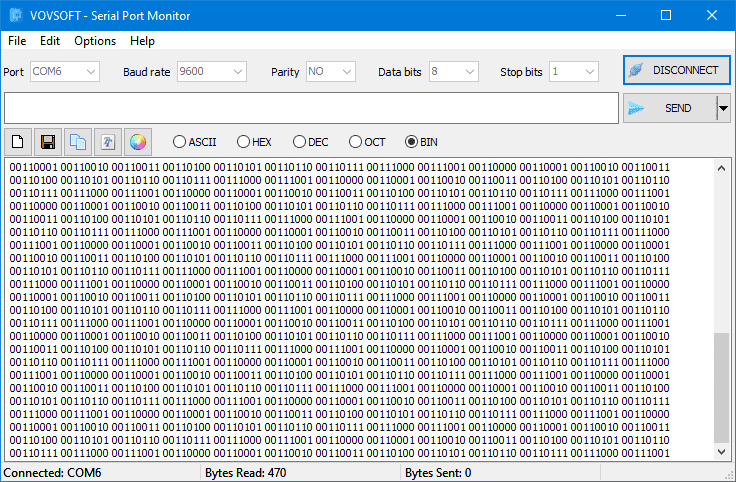Open the File menu

point(17,41)
